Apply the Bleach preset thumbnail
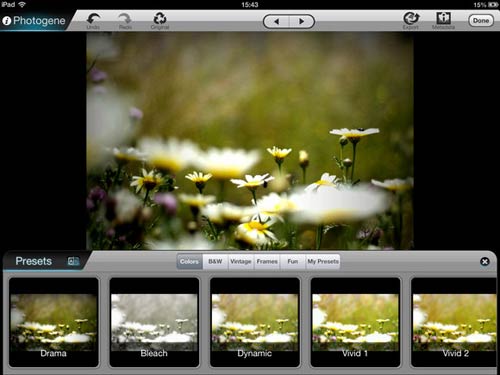Screen dimensions: 500x375 click(154, 322)
